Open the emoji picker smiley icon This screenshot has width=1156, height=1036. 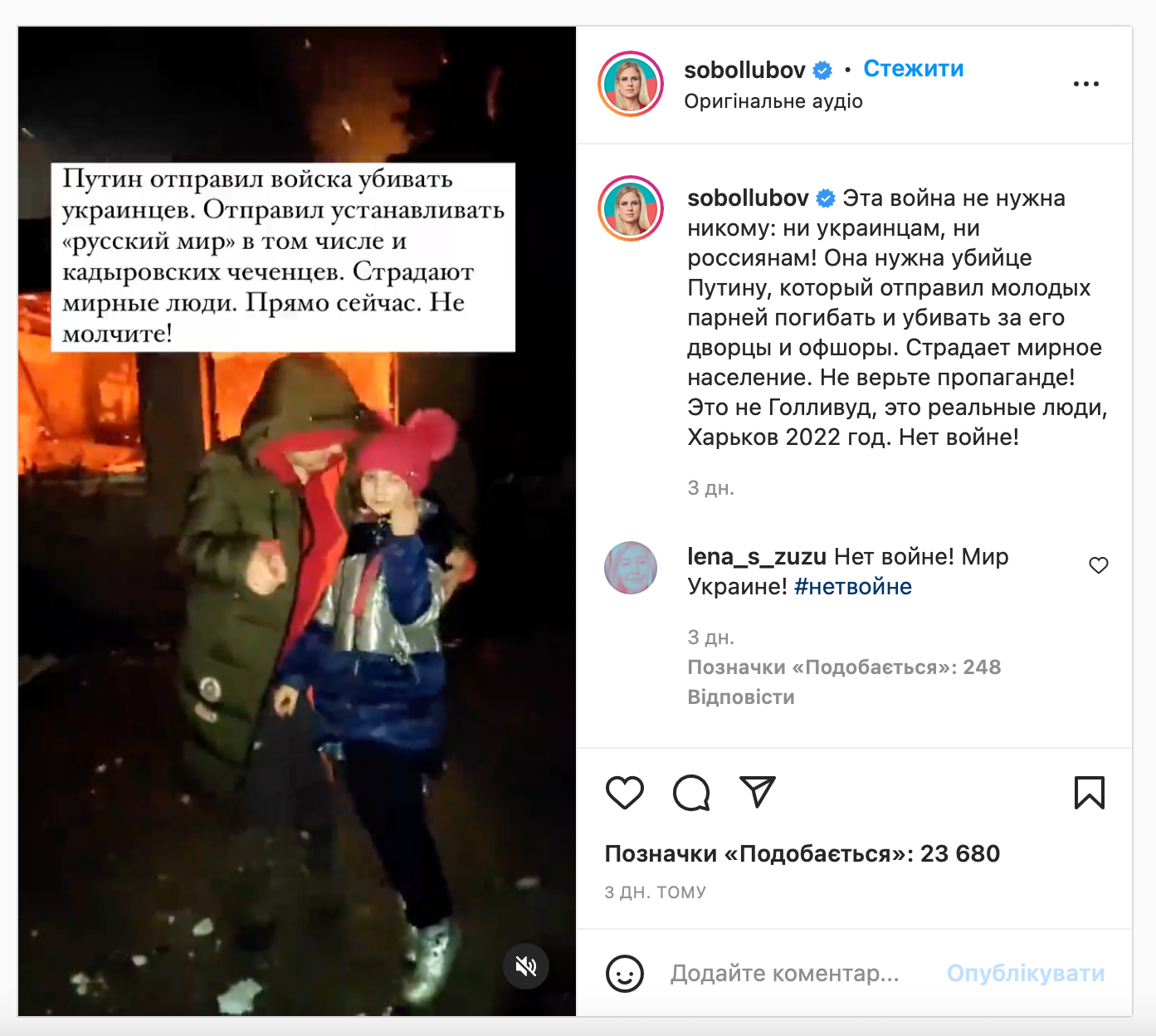tap(625, 973)
